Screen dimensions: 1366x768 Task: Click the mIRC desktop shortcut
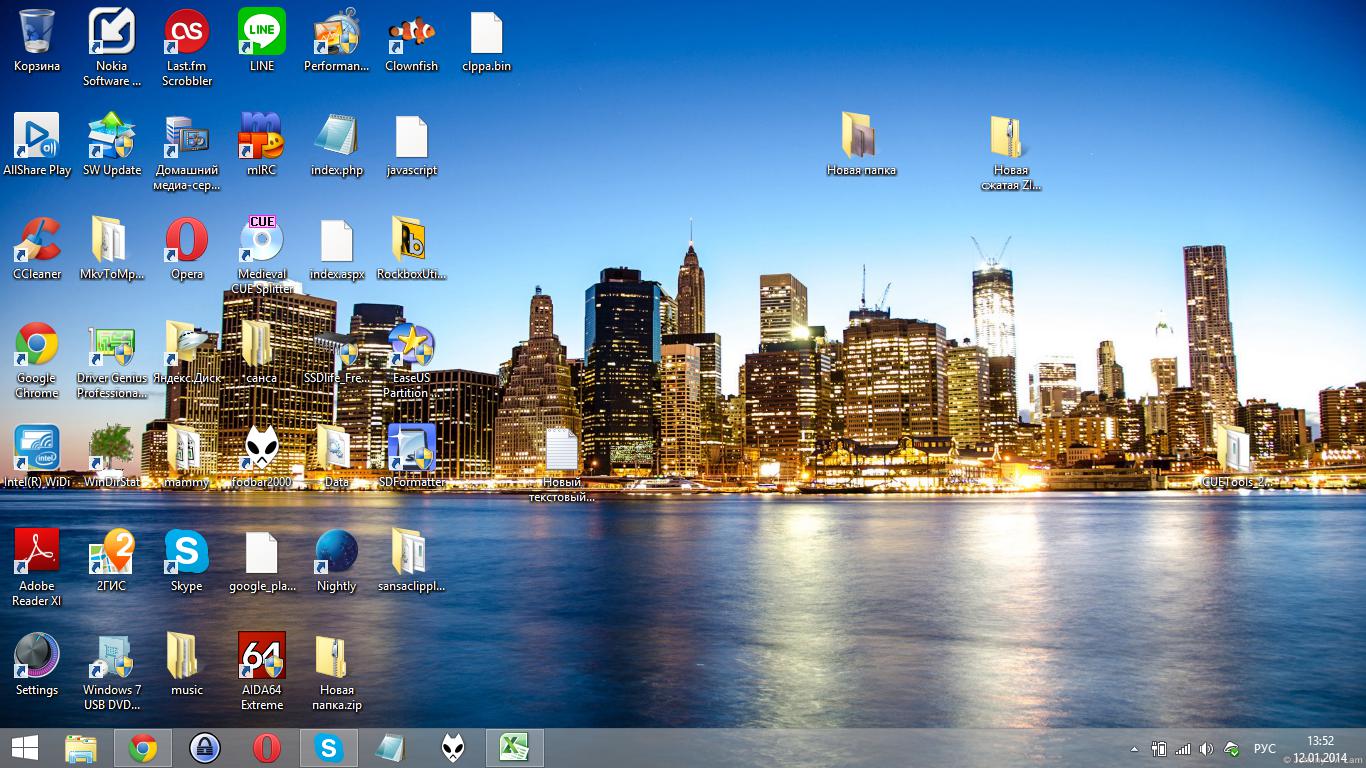[261, 139]
